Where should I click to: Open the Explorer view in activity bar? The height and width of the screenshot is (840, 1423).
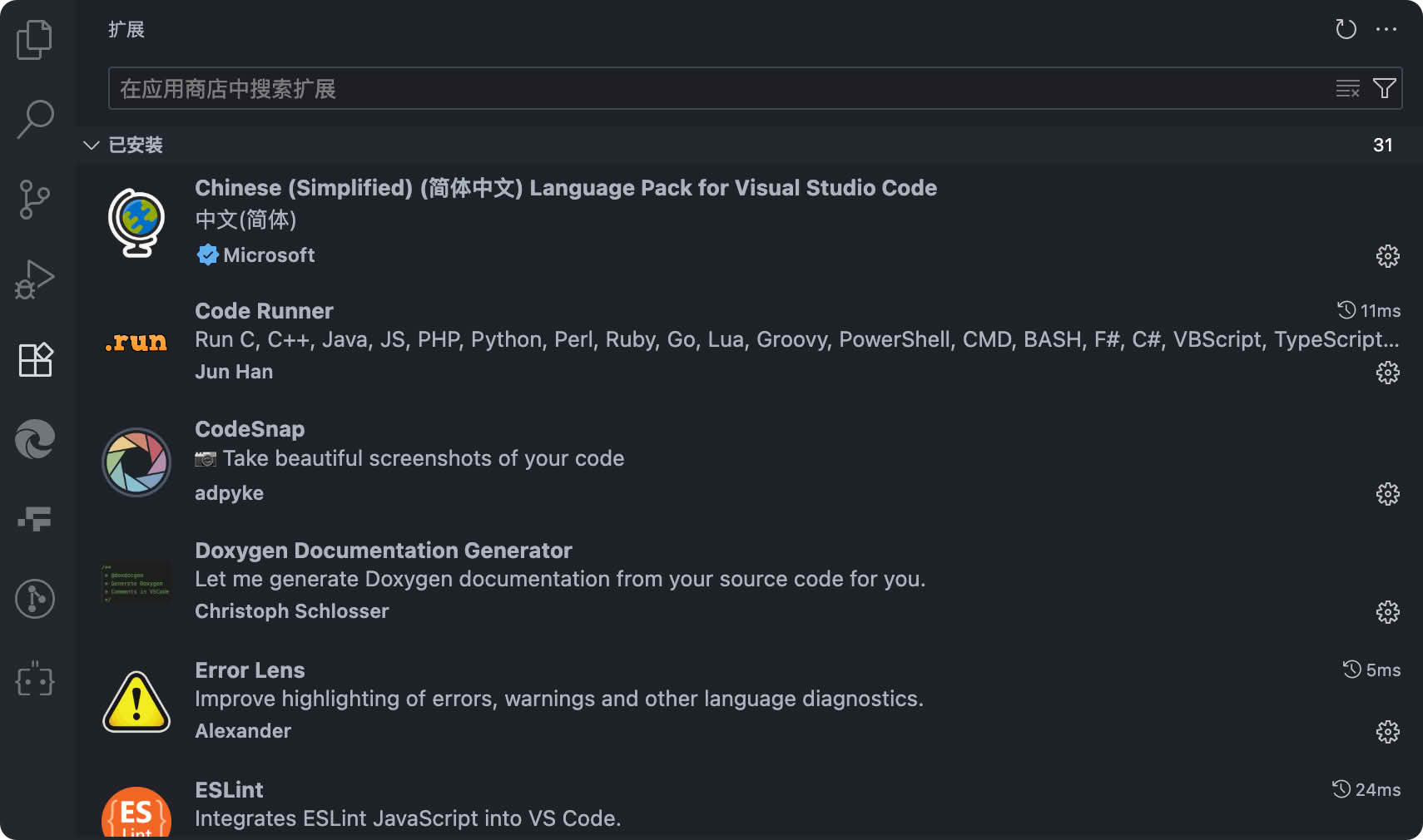pos(35,40)
